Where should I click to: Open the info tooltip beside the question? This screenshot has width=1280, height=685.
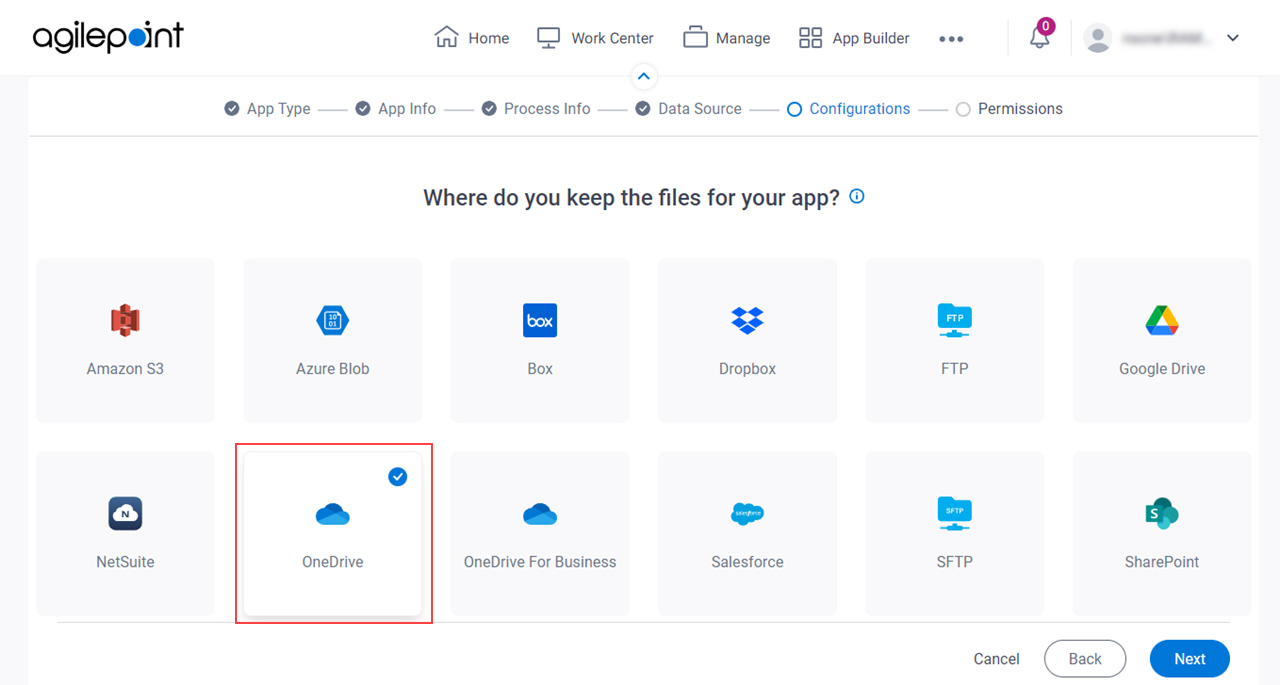[x=857, y=197]
